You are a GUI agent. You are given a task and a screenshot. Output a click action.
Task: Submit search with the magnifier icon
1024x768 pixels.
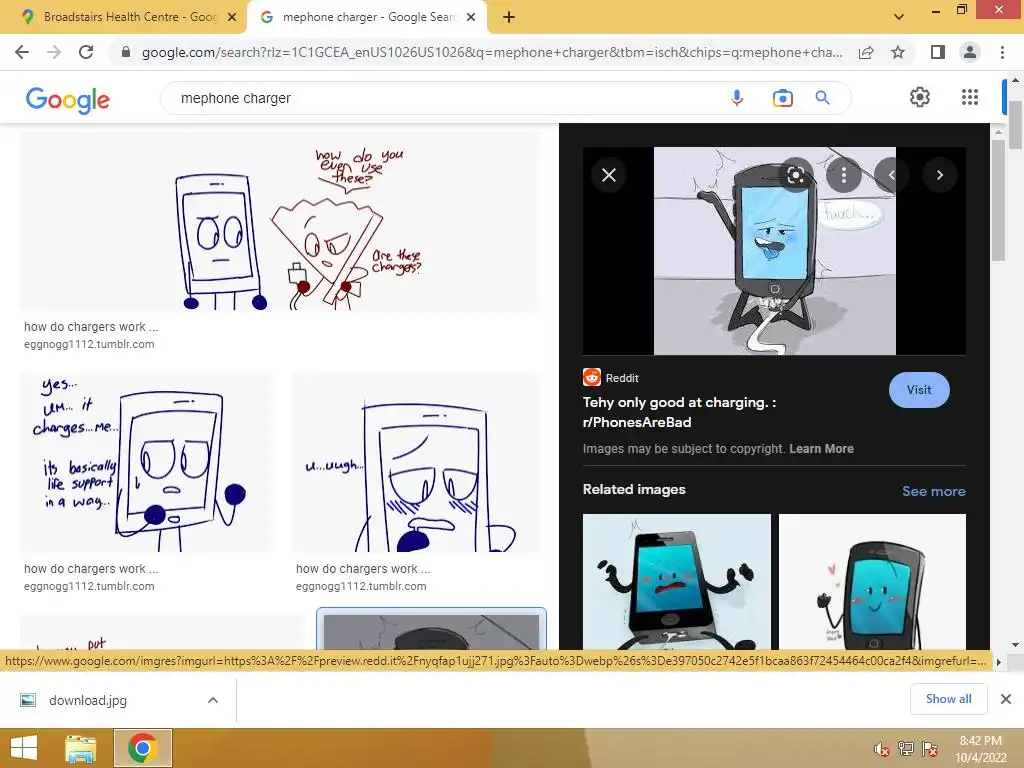pyautogui.click(x=822, y=98)
